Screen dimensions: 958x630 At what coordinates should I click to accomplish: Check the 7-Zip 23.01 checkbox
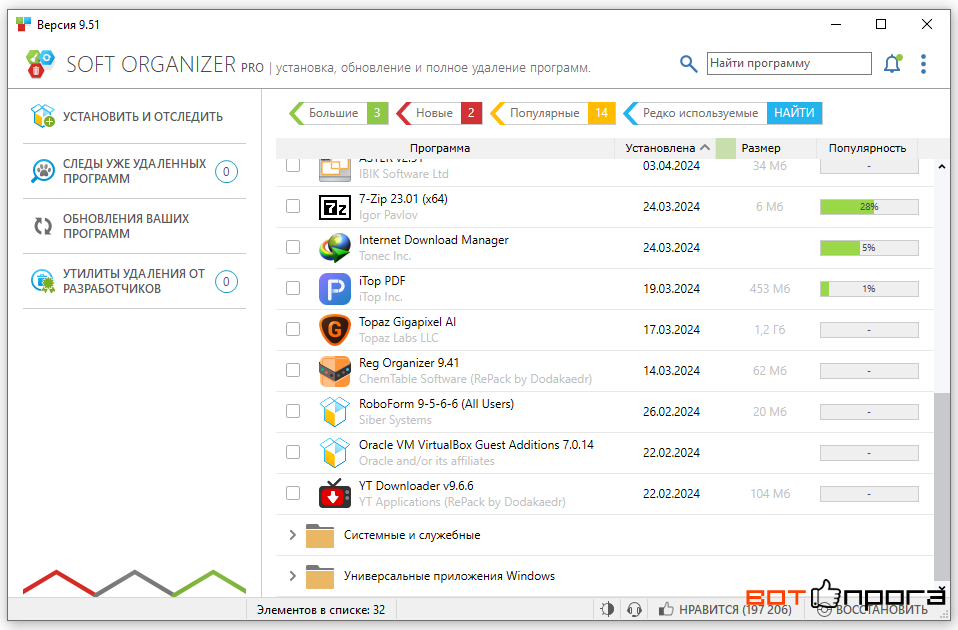(x=293, y=206)
